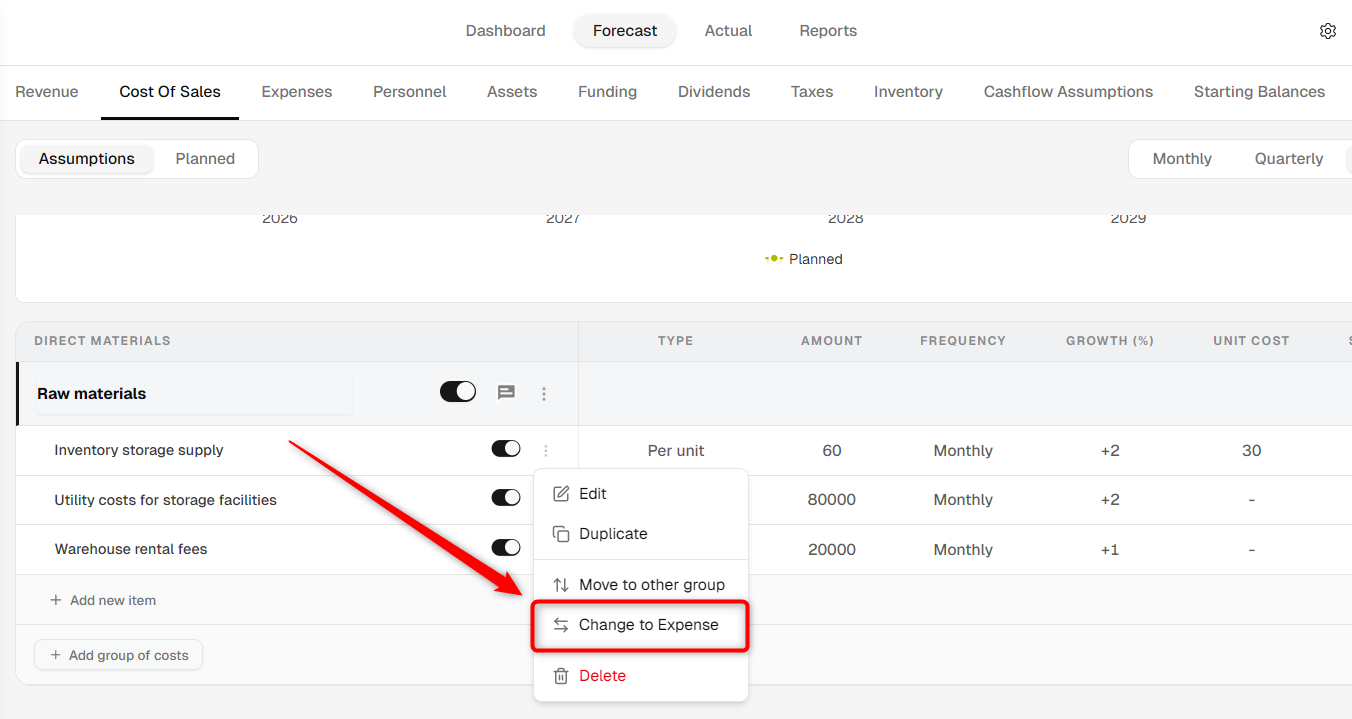
Task: Switch to the Planned view
Action: pos(205,159)
